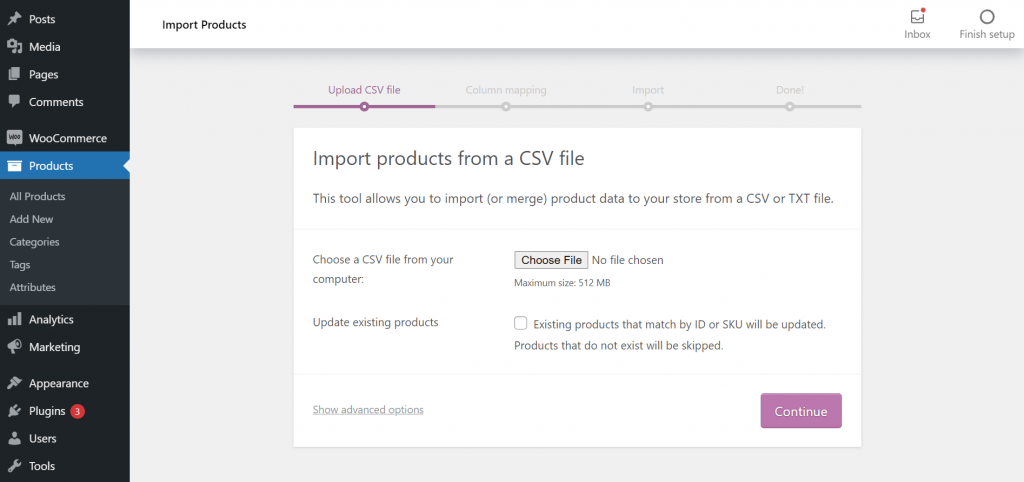Click the Choose File button
Screen dimensions: 1024x482
coord(551,260)
